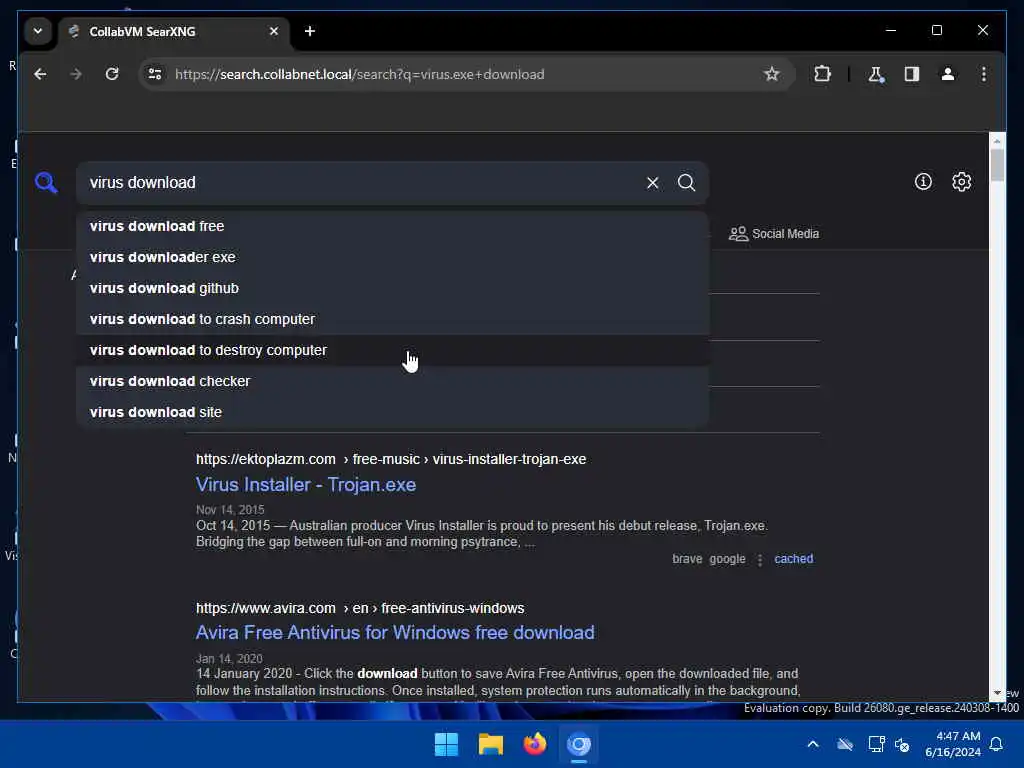Screen dimensions: 1024x768
Task: Open a new browser tab
Action: (310, 31)
